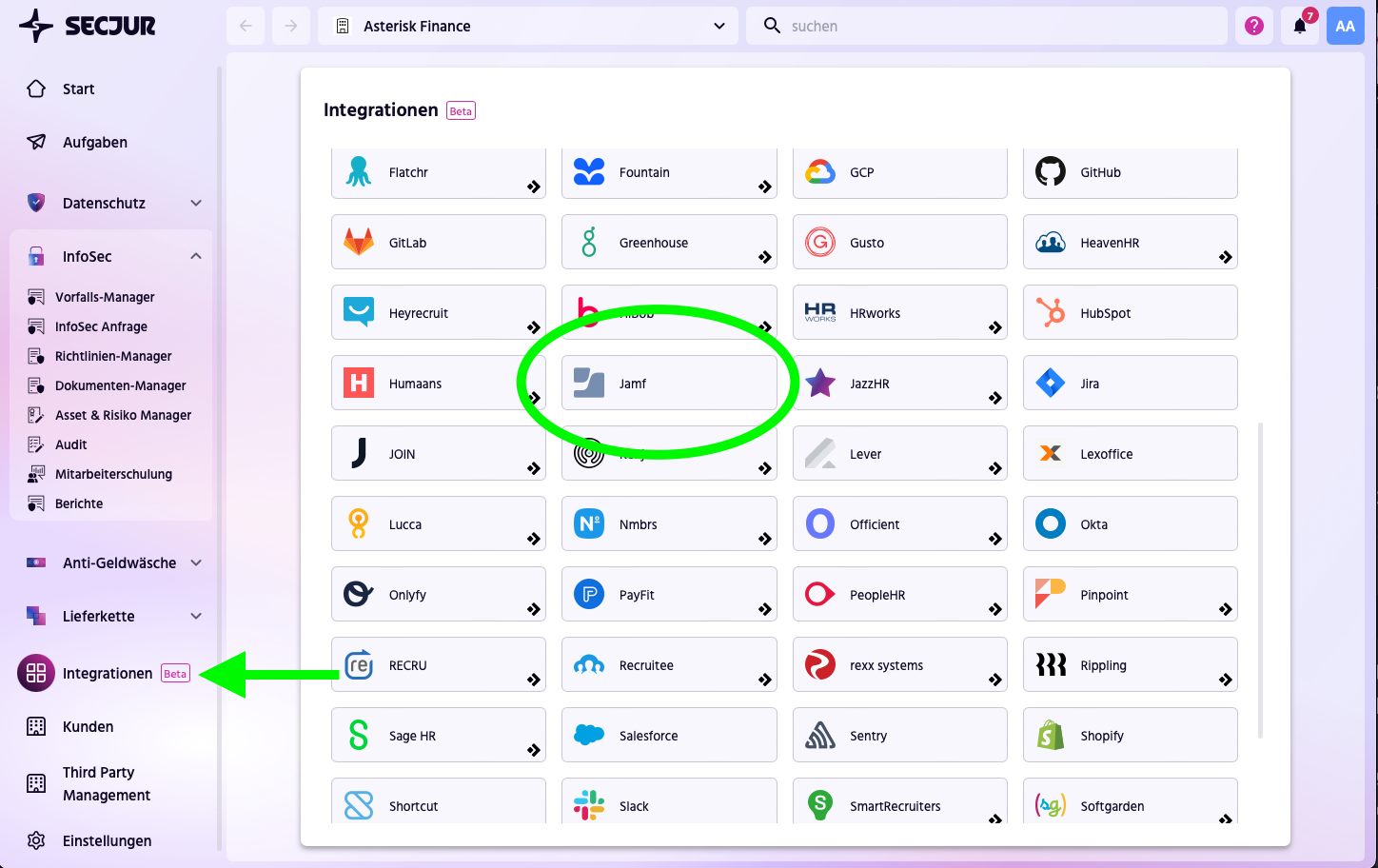
Task: Expand the Onlyfy integration arrow
Action: (534, 609)
